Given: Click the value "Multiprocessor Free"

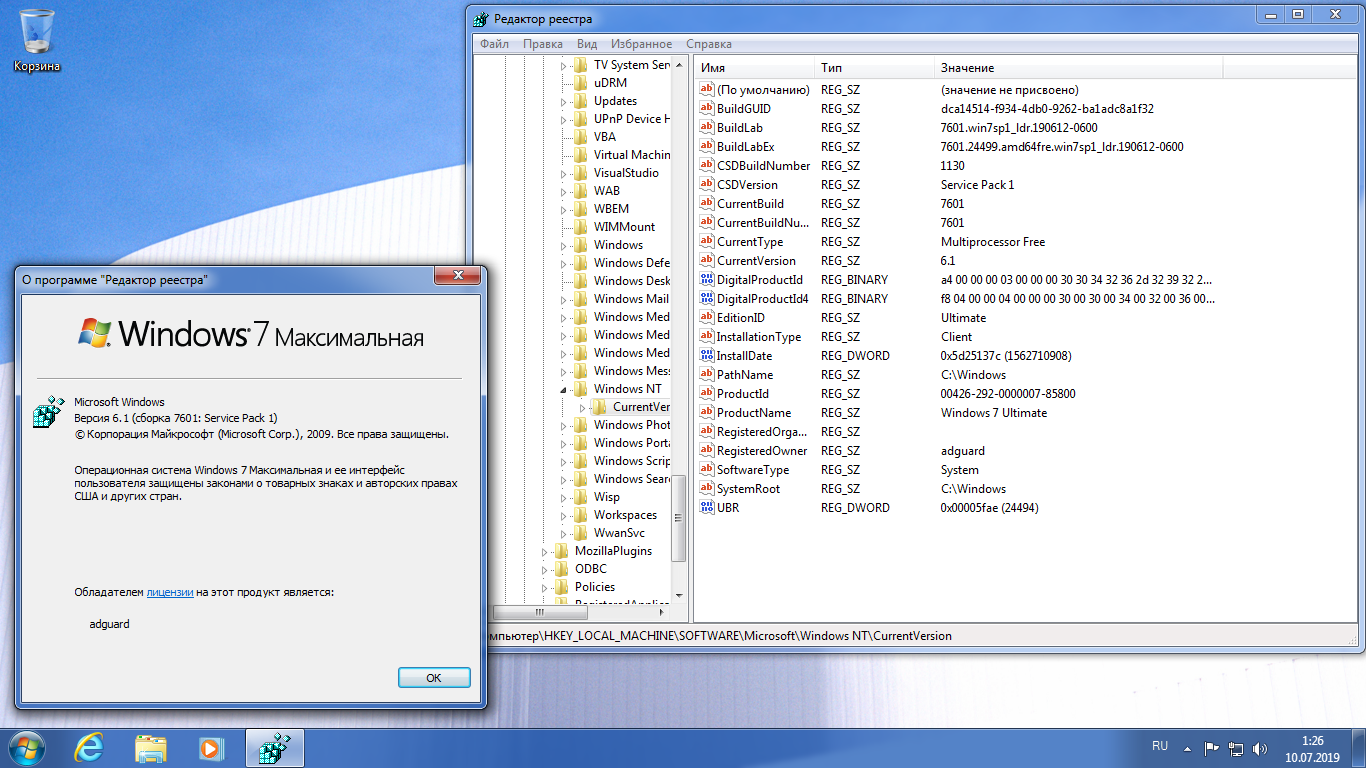Looking at the screenshot, I should click(x=993, y=241).
